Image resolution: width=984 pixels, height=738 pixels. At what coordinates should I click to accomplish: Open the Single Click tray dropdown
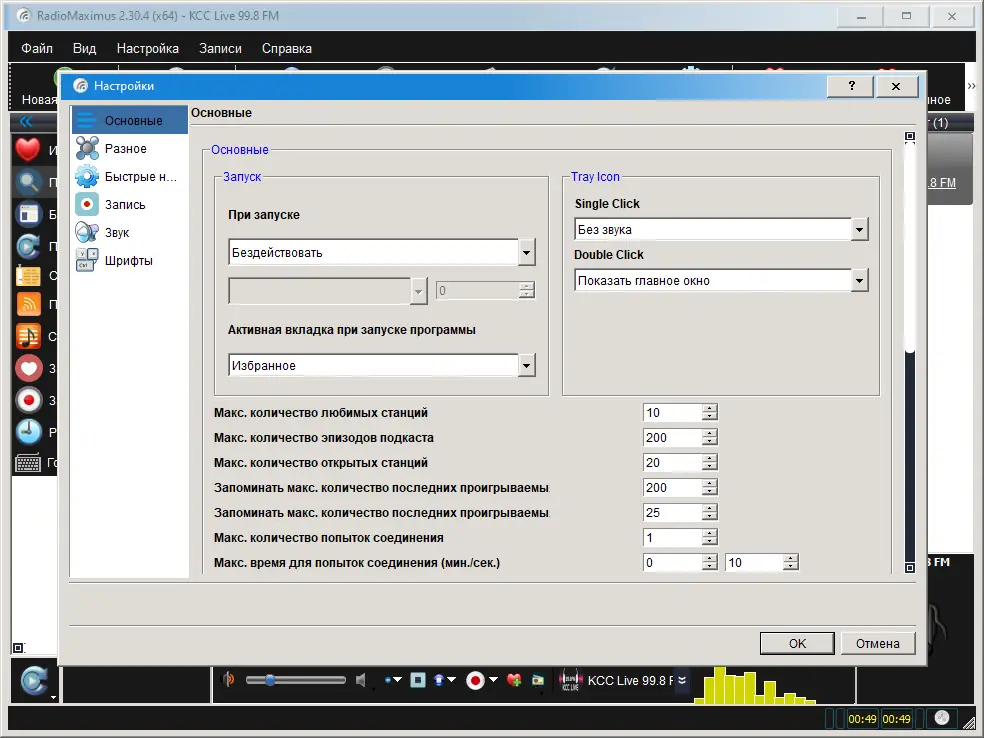(858, 230)
